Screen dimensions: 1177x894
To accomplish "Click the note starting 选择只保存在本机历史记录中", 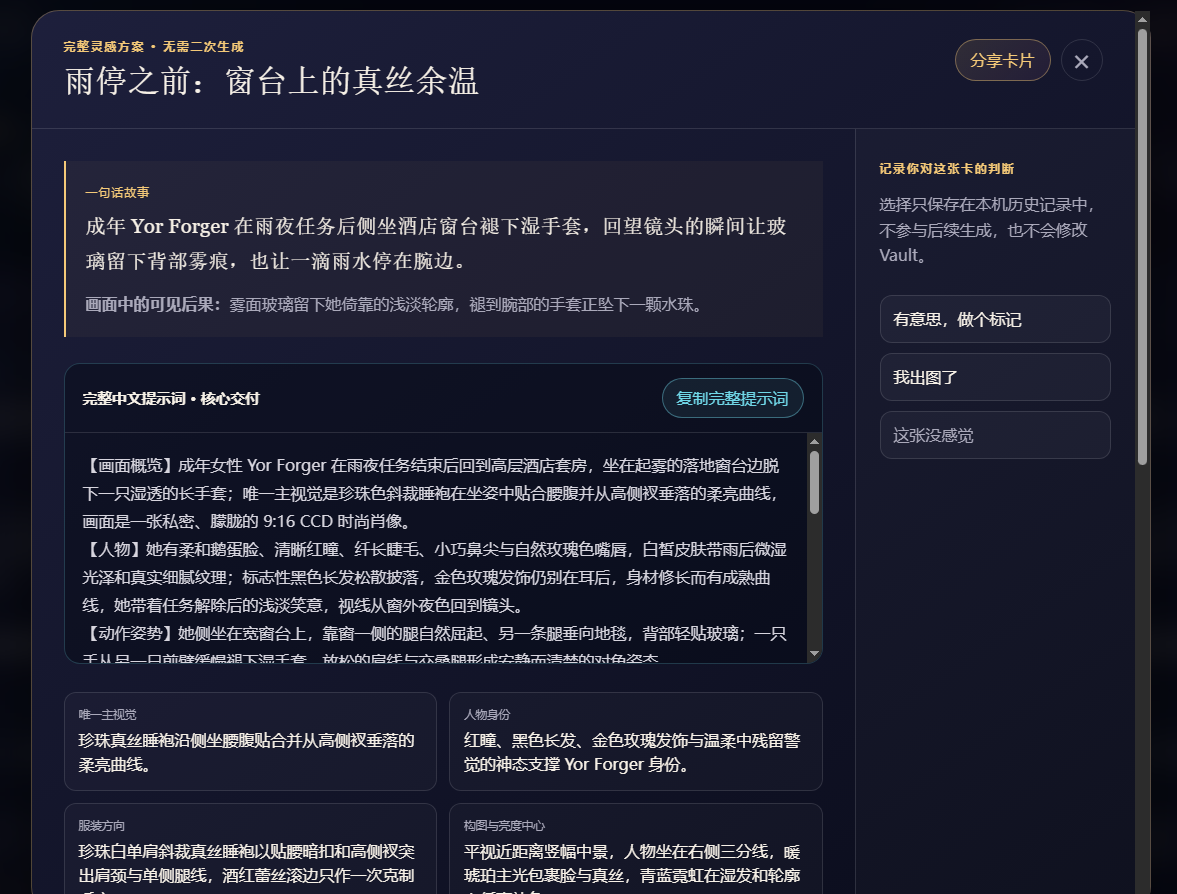I will (x=987, y=230).
